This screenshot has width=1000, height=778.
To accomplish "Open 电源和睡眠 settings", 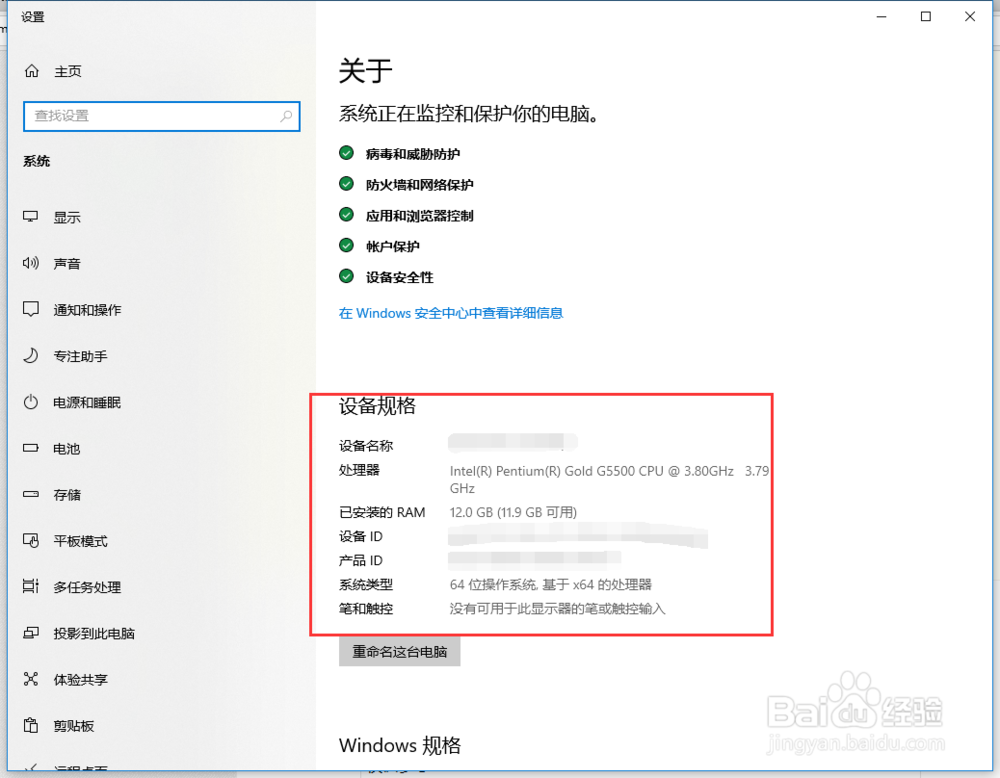I will [87, 402].
